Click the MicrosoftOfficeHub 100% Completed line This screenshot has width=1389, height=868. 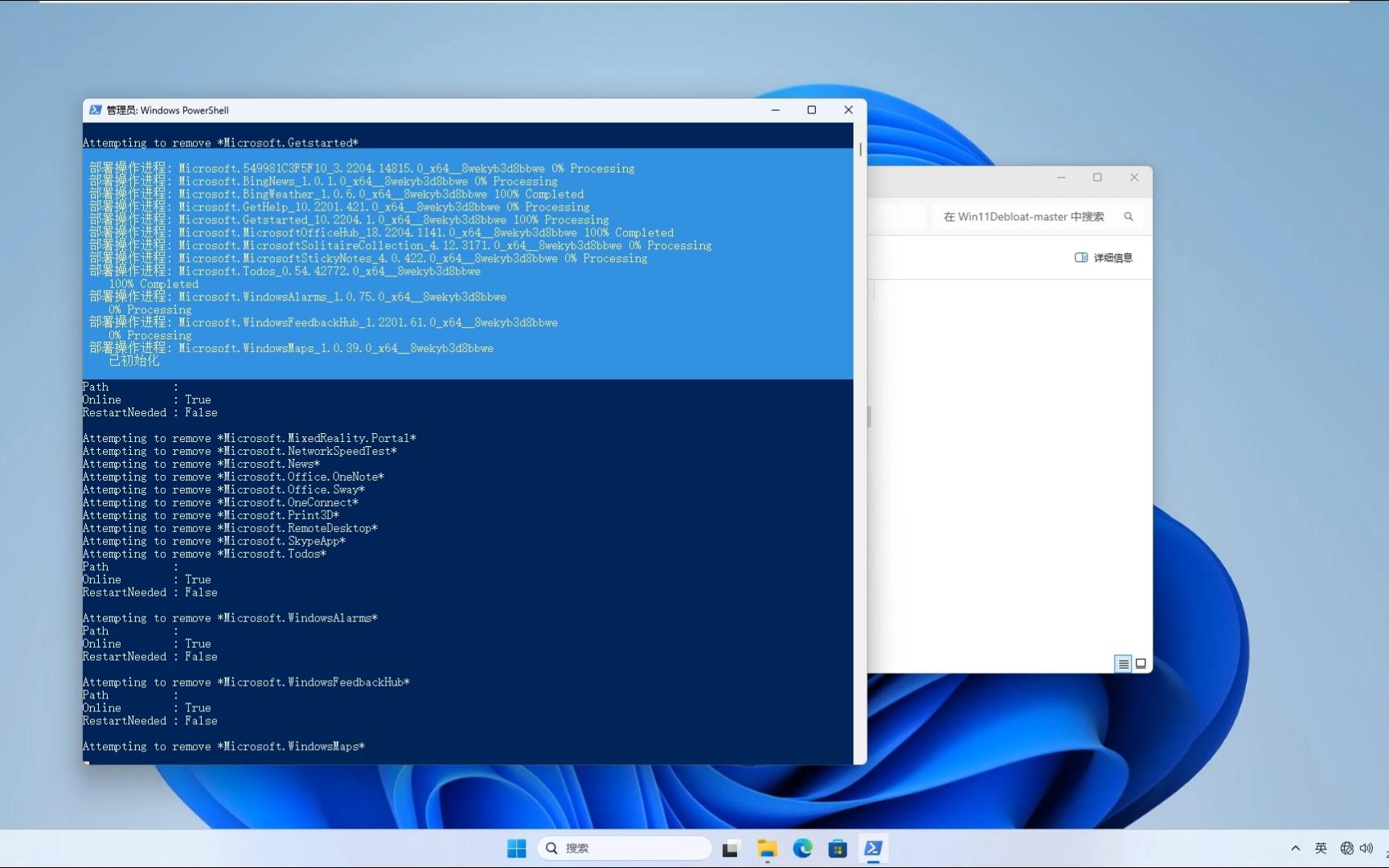point(382,232)
